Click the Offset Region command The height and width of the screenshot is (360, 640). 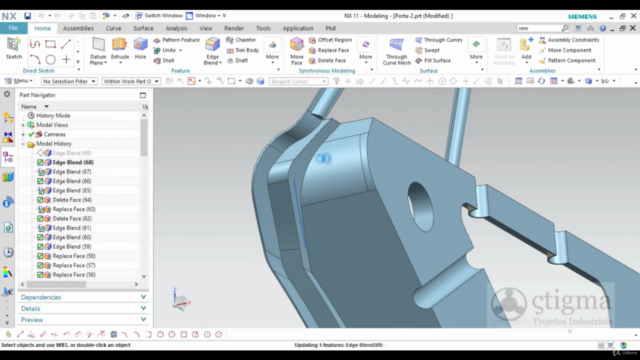click(331, 40)
